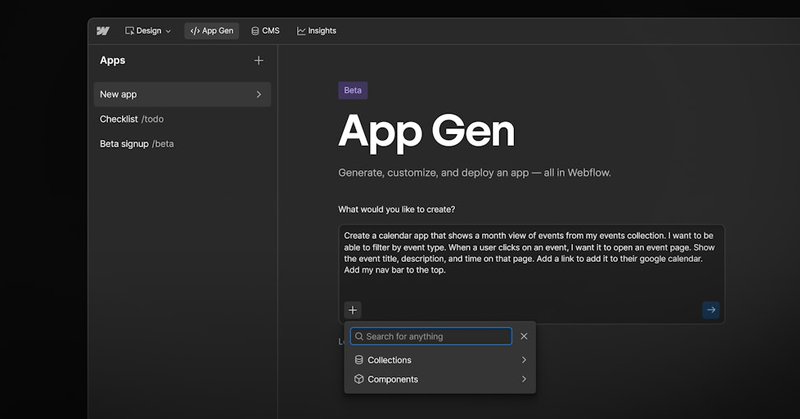
Task: Click the App Gen heading text
Action: [427, 132]
